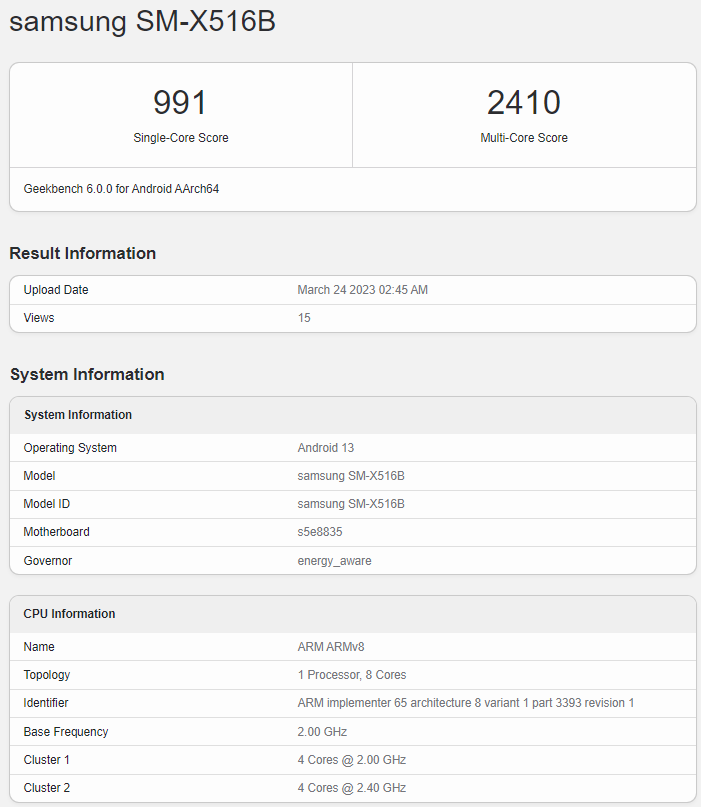Click Geekbench 6.0.0 for Android AArch64 text
Screen dimensions: 701x807
tap(121, 189)
